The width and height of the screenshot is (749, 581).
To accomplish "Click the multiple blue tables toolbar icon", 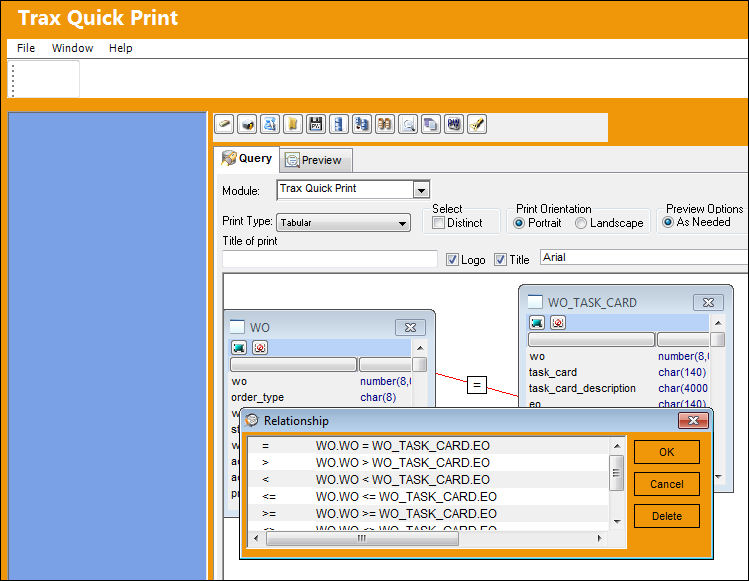I will [362, 124].
